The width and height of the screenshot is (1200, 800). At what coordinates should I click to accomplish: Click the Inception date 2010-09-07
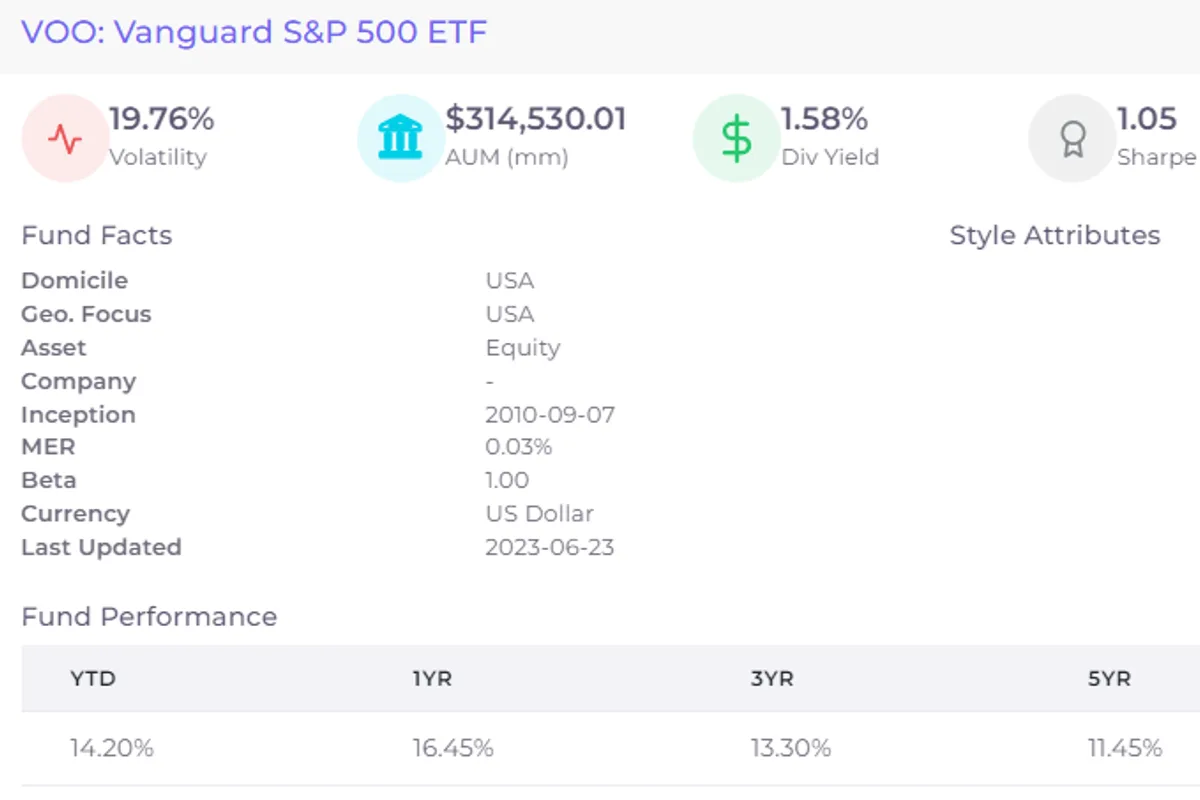(551, 414)
